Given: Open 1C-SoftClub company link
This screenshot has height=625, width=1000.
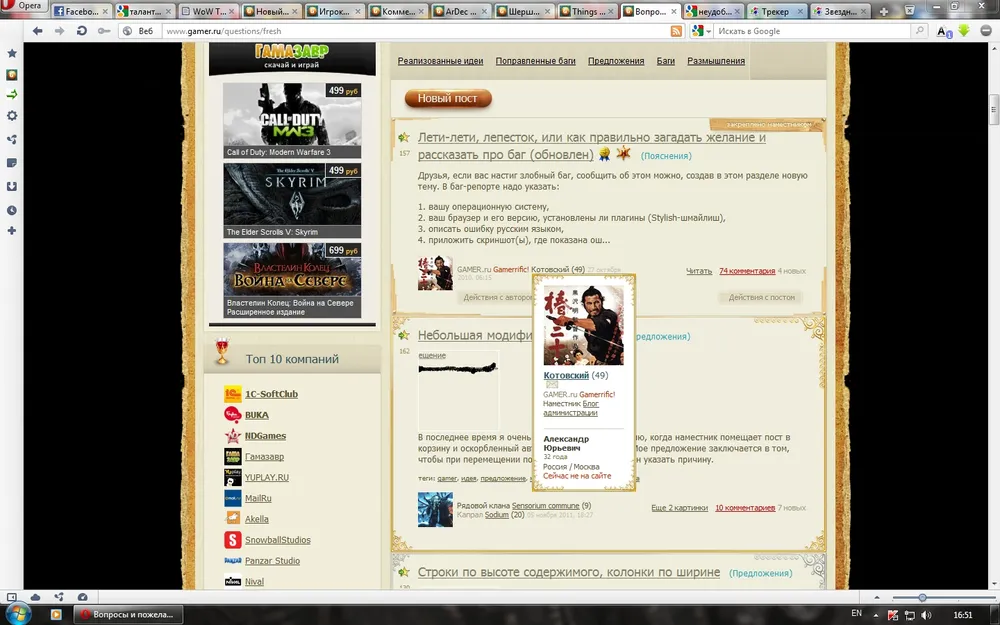Looking at the screenshot, I should pos(271,394).
